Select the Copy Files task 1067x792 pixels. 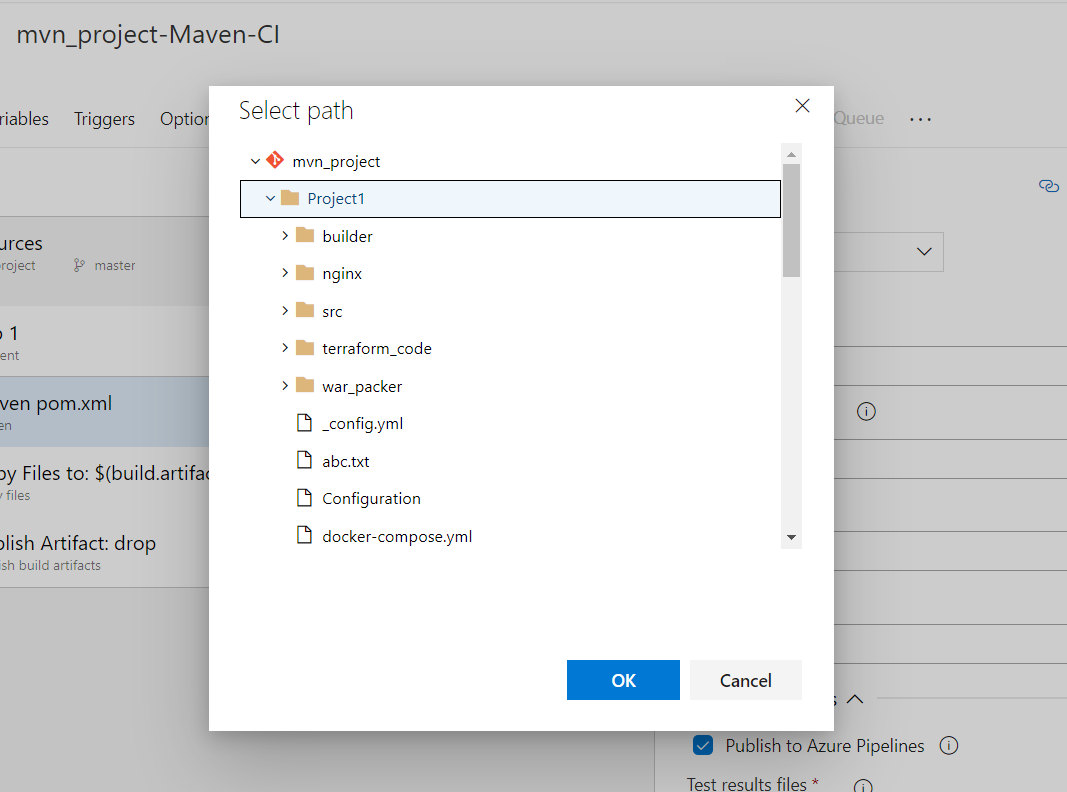click(104, 482)
